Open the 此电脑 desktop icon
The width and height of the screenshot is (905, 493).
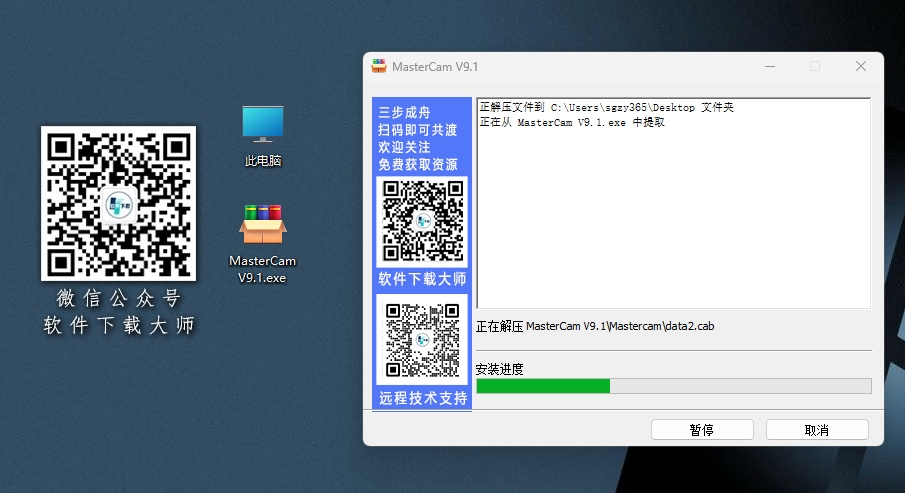coord(263,136)
